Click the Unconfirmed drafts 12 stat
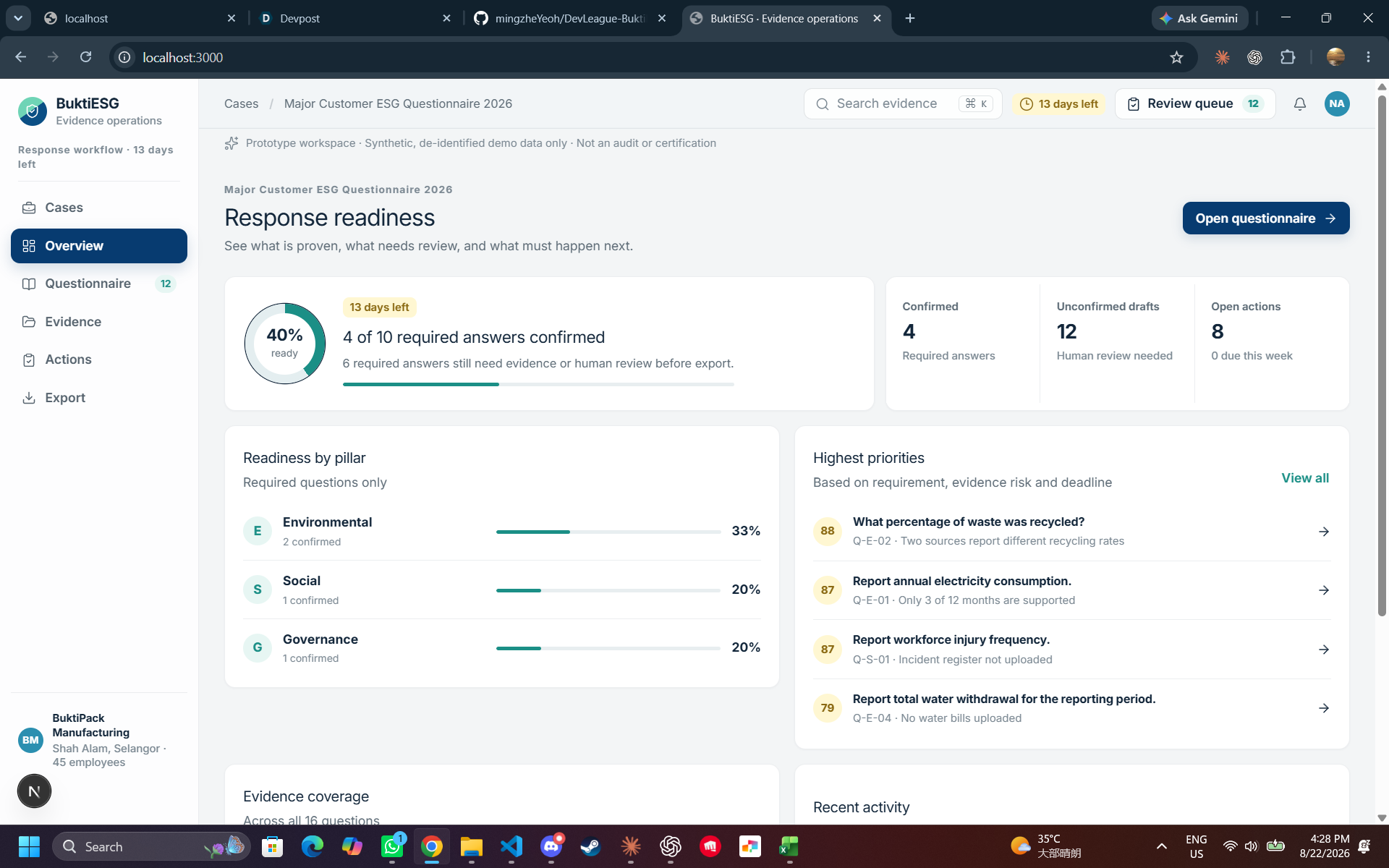The image size is (1389, 868). point(1117,344)
